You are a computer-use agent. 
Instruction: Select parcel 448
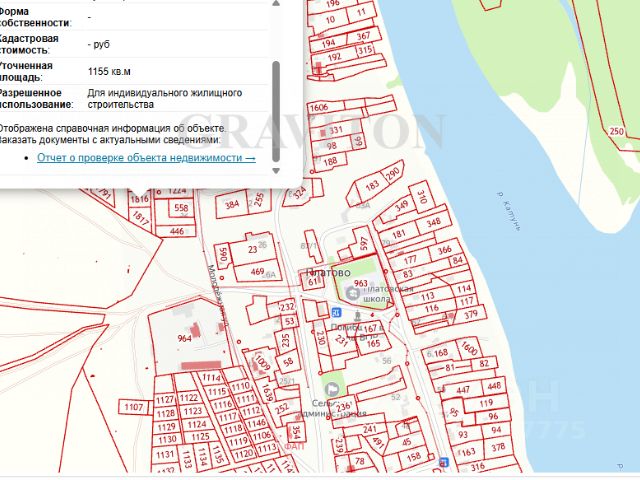[494, 386]
